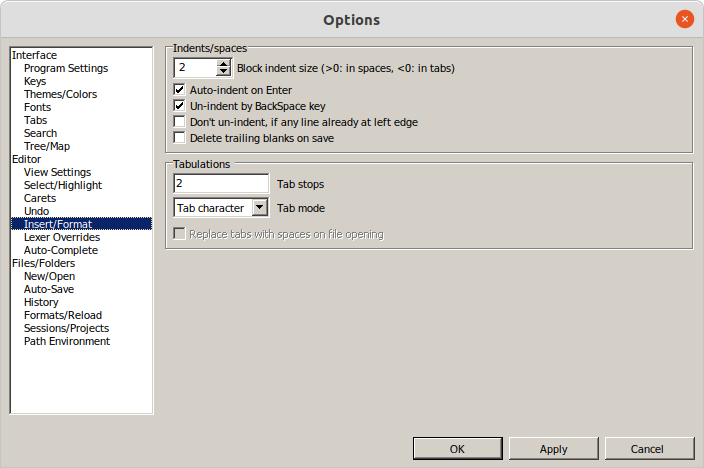The height and width of the screenshot is (468, 704).
Task: Select Path Environment options
Action: point(67,341)
